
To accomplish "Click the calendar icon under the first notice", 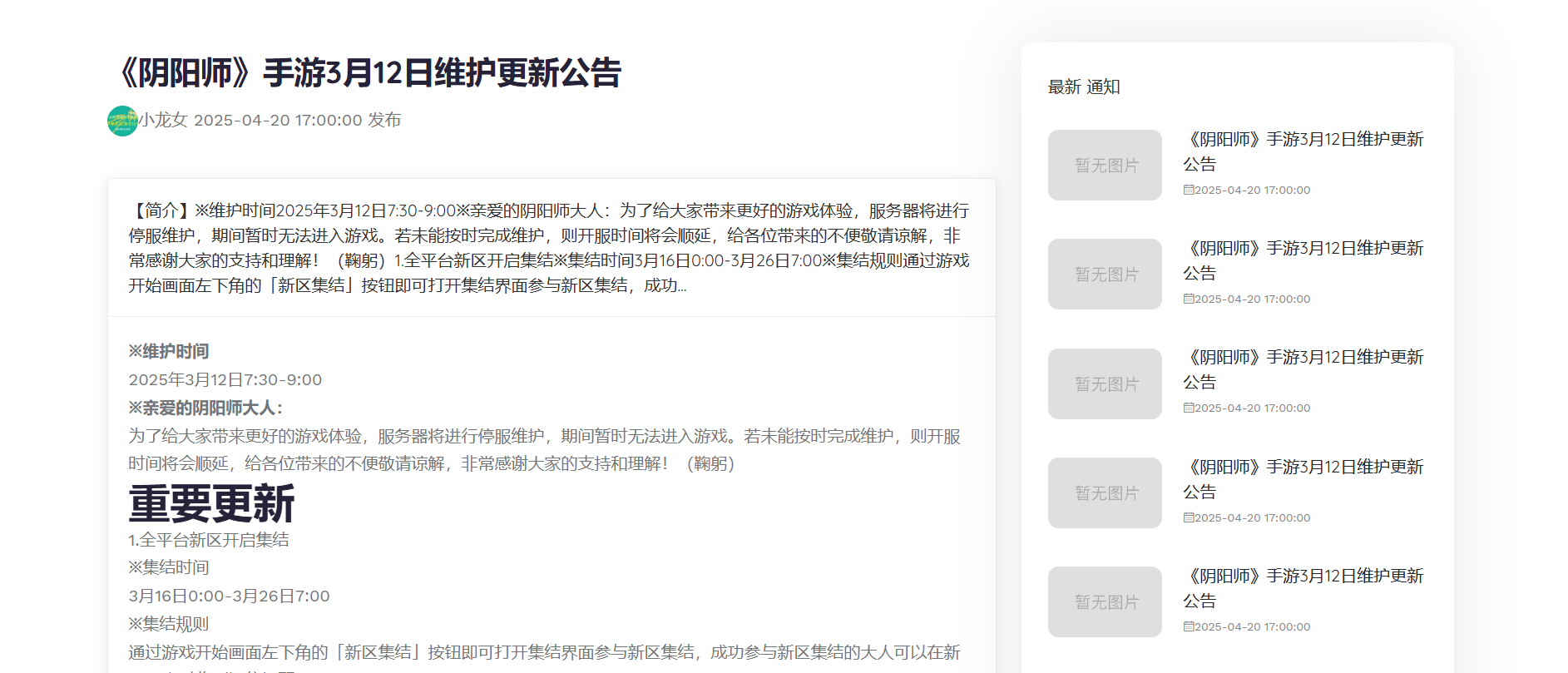I will click(x=1189, y=190).
